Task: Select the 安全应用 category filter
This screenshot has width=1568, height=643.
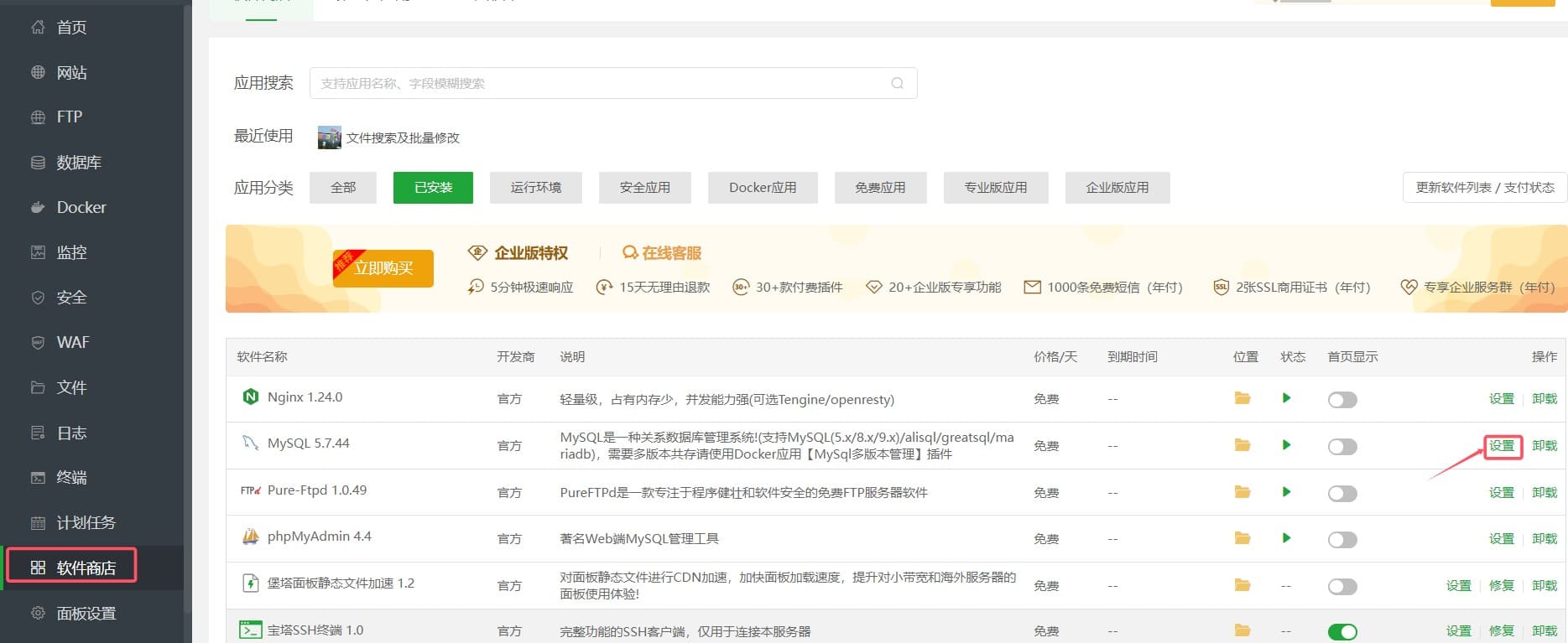Action: coord(645,188)
